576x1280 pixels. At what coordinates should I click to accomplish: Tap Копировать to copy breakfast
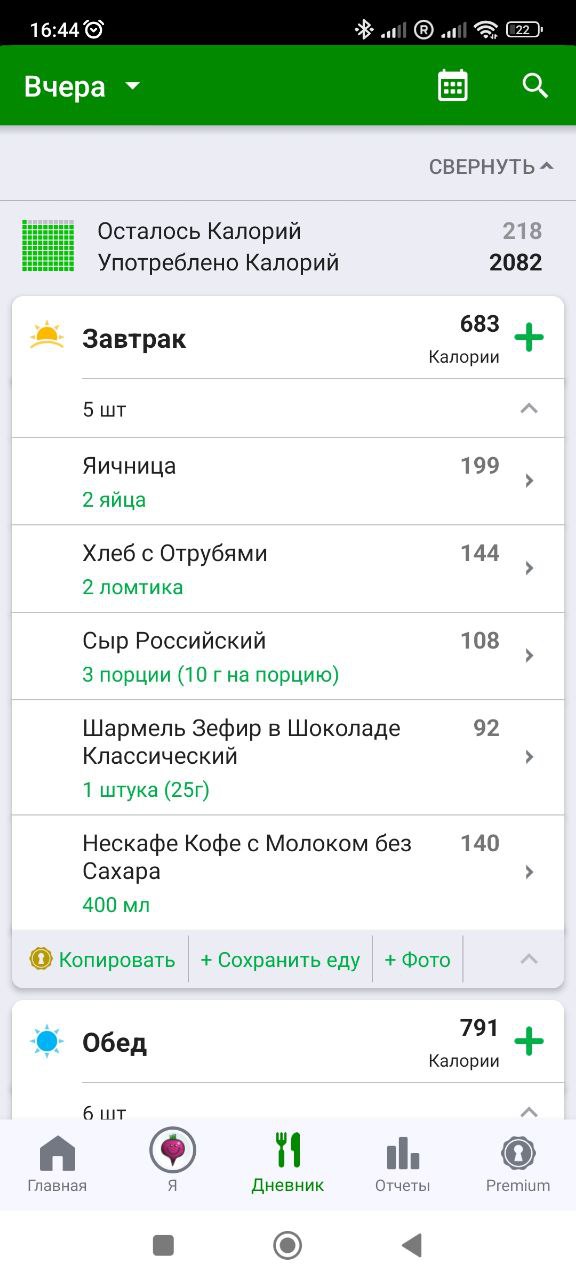(102, 960)
